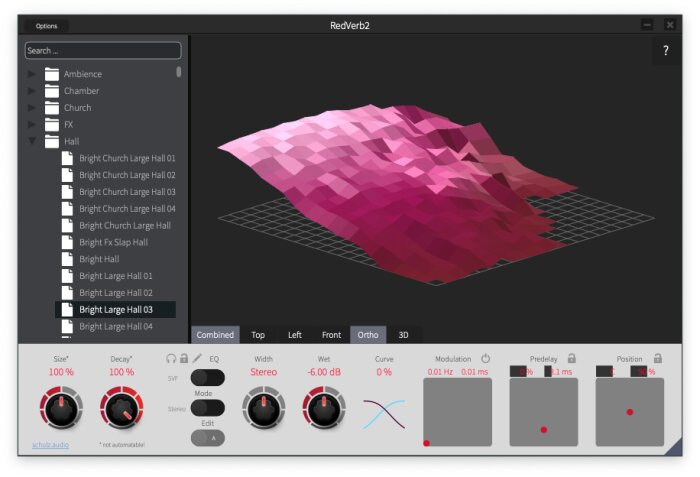This screenshot has width=700, height=477.
Task: Click the Position XY pad
Action: point(630,412)
